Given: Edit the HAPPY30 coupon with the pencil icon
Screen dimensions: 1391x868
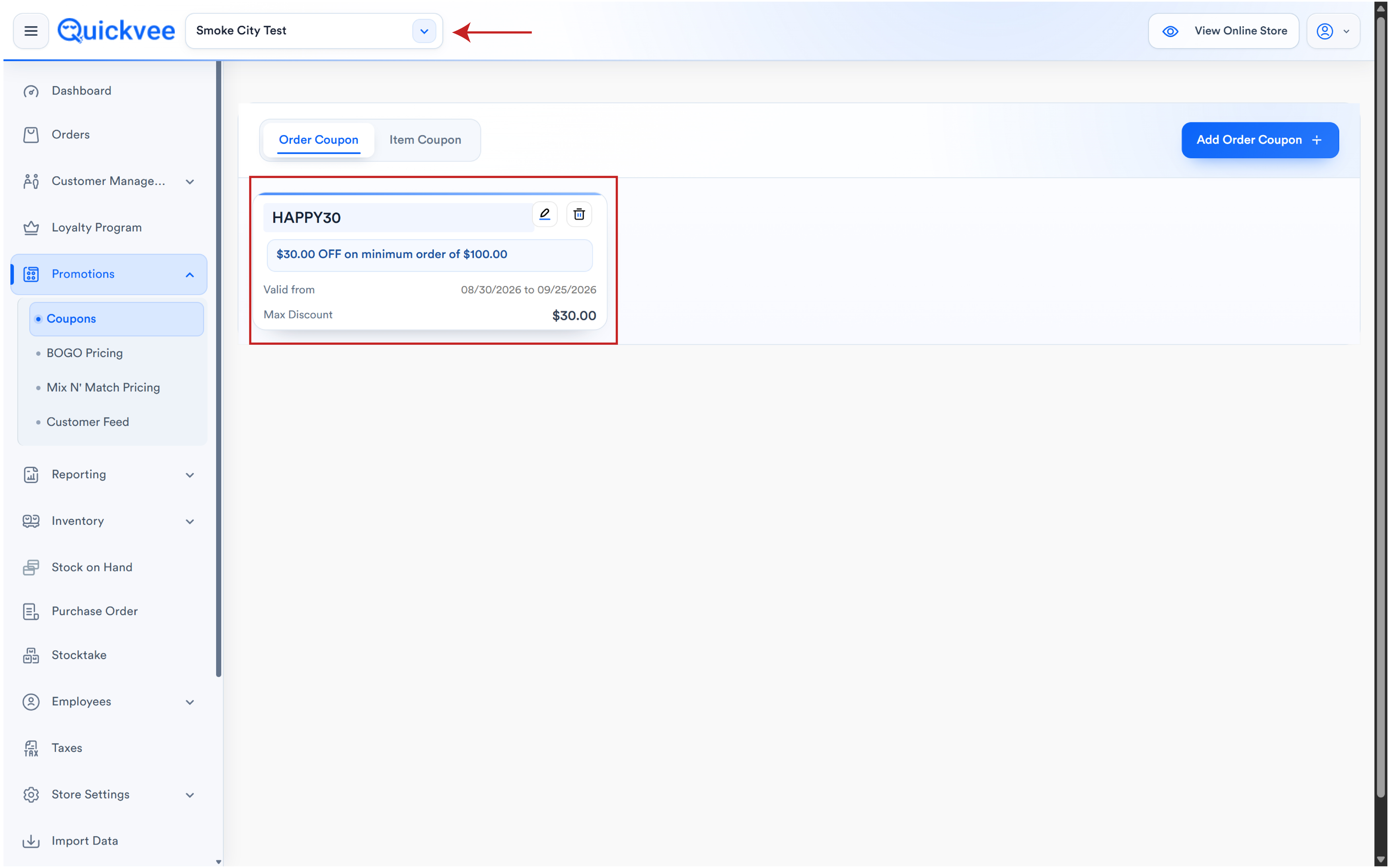Looking at the screenshot, I should click(545, 214).
